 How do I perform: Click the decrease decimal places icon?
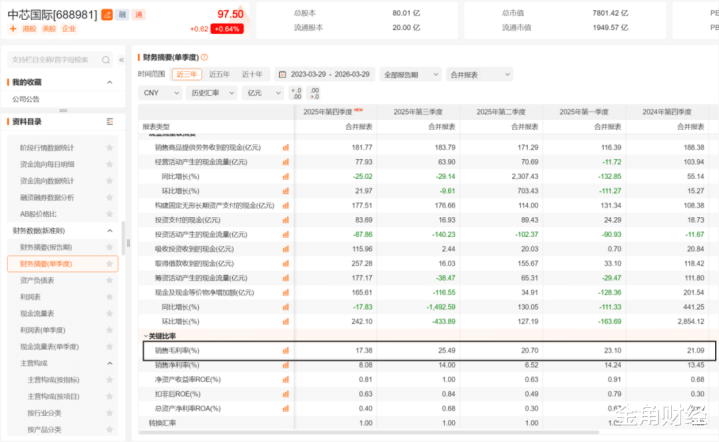[x=313, y=92]
